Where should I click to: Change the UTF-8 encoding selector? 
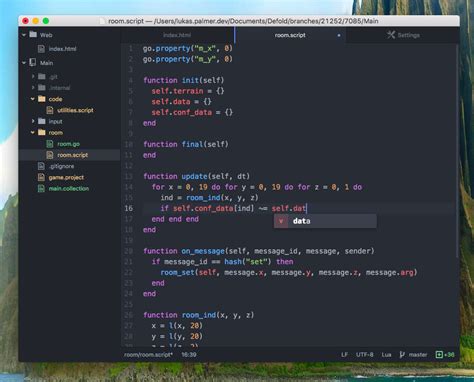click(x=365, y=355)
